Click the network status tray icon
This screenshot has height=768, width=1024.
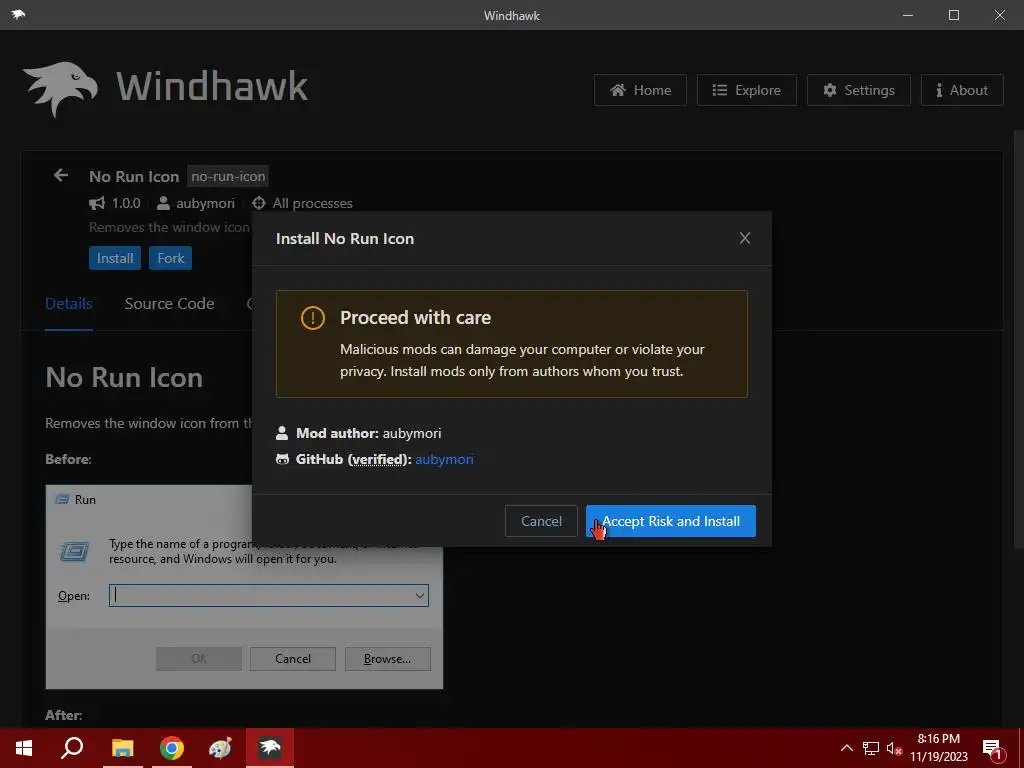[x=871, y=748]
